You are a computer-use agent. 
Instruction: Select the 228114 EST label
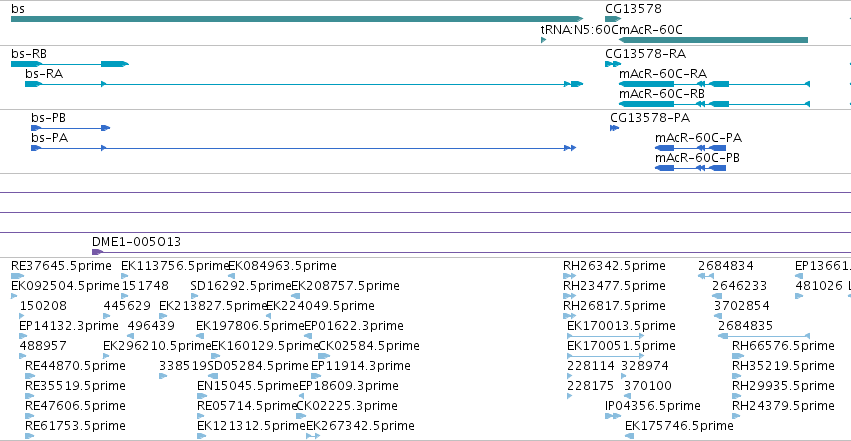[x=590, y=366]
